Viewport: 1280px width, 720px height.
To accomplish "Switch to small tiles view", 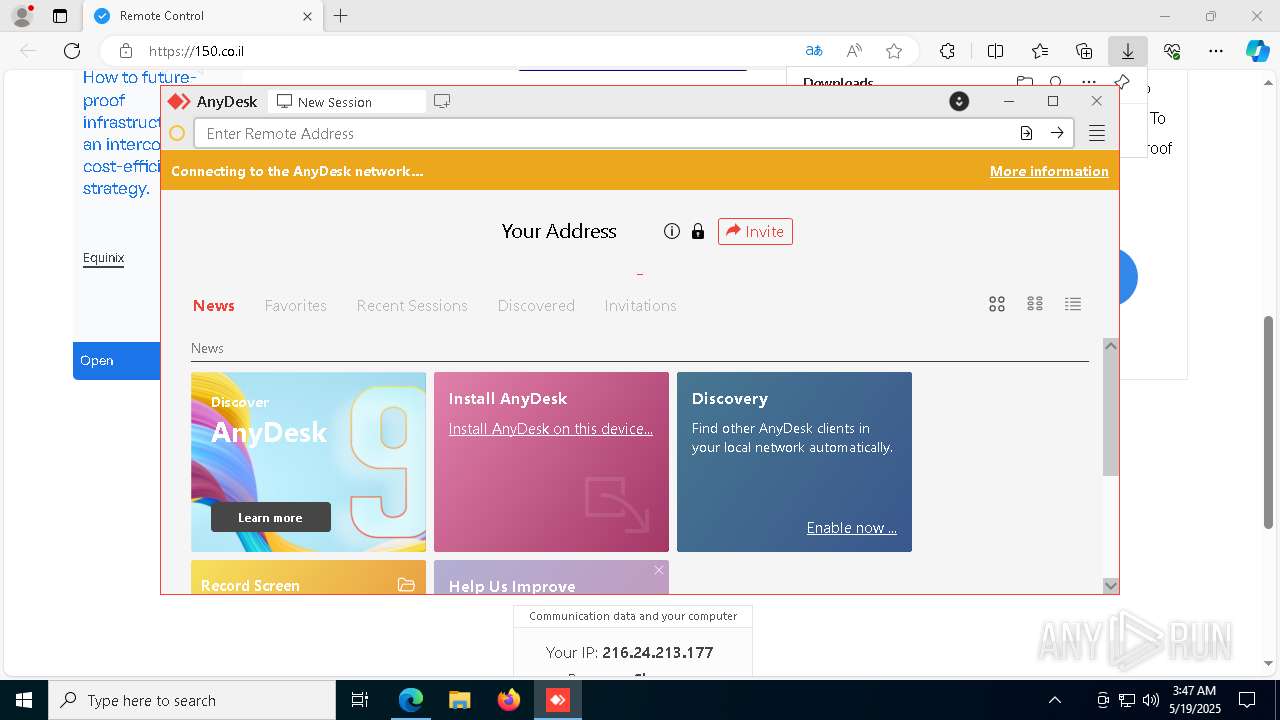I will 1035,304.
